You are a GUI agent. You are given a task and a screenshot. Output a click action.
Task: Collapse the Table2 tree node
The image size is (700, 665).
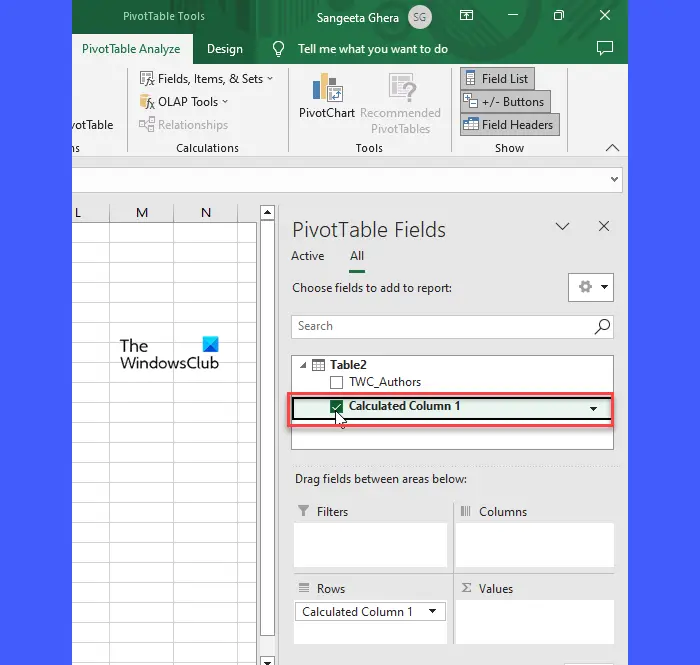303,365
